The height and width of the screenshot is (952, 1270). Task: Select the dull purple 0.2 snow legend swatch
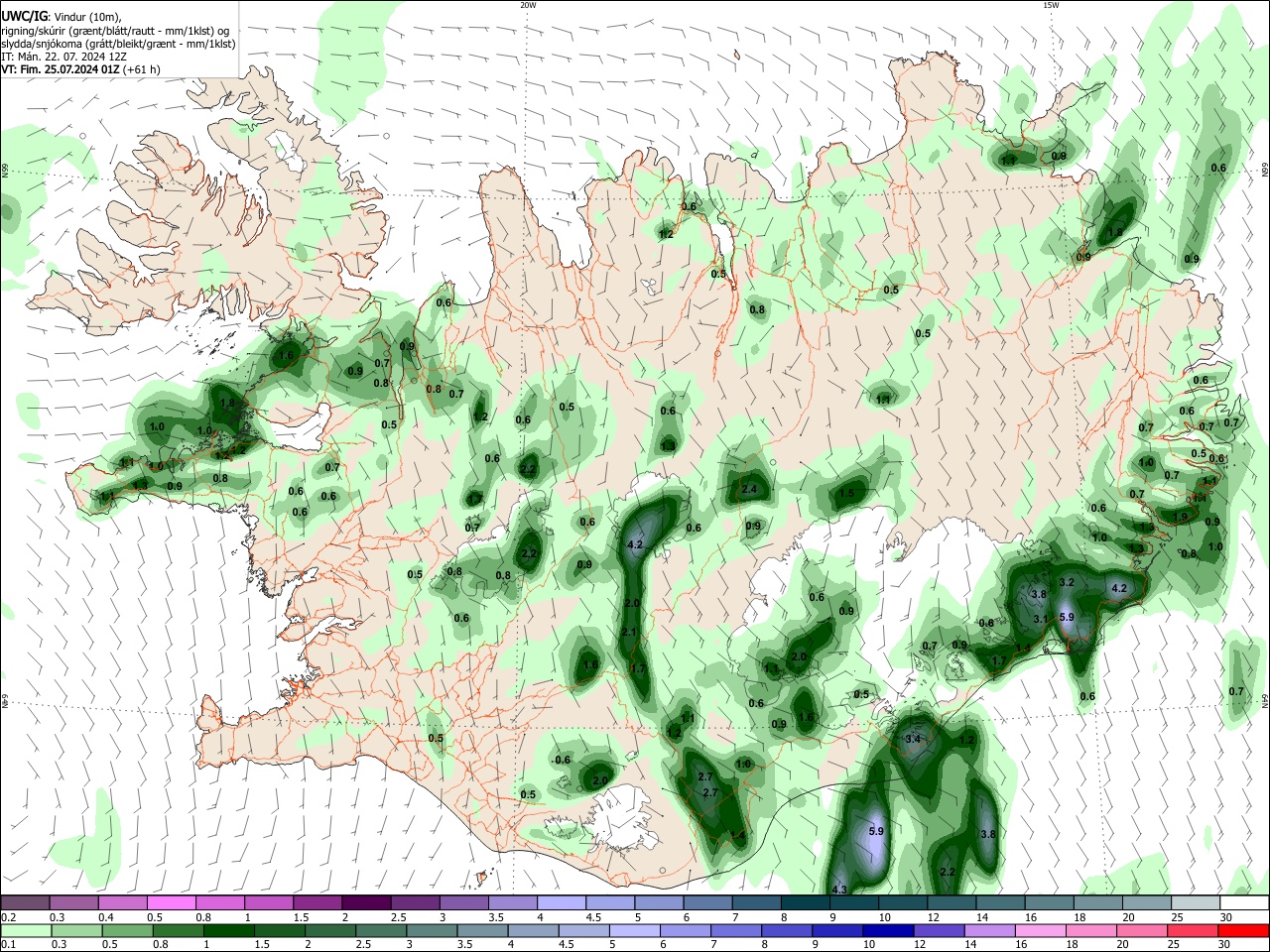(25, 902)
